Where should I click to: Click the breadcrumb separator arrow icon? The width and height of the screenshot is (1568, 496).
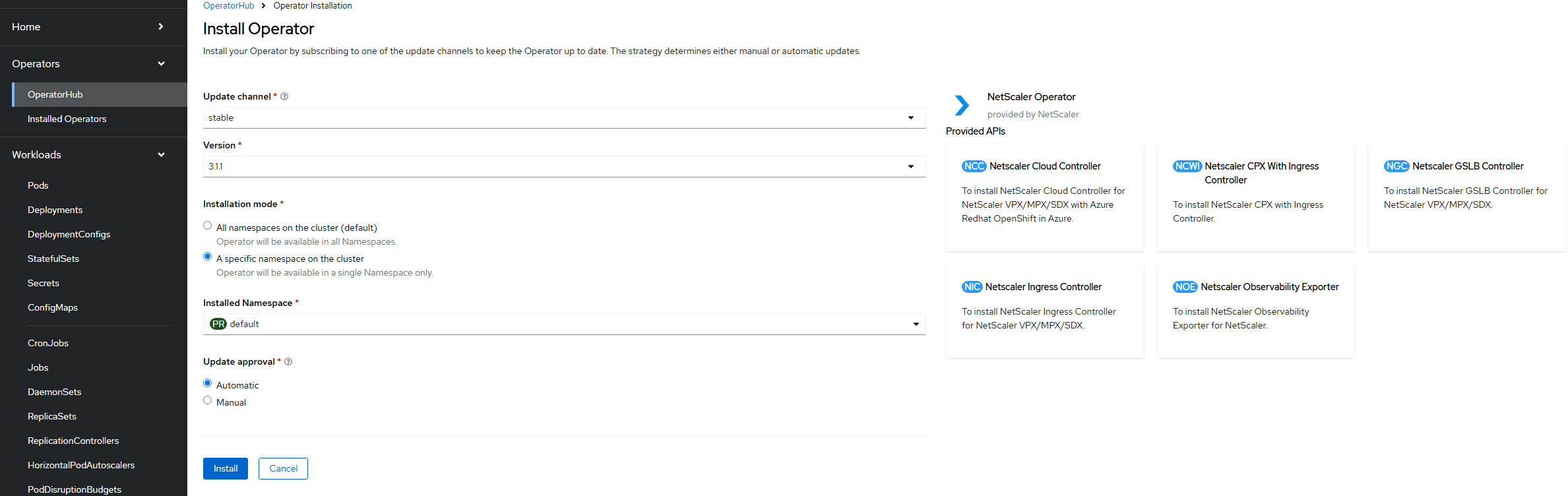(x=263, y=6)
